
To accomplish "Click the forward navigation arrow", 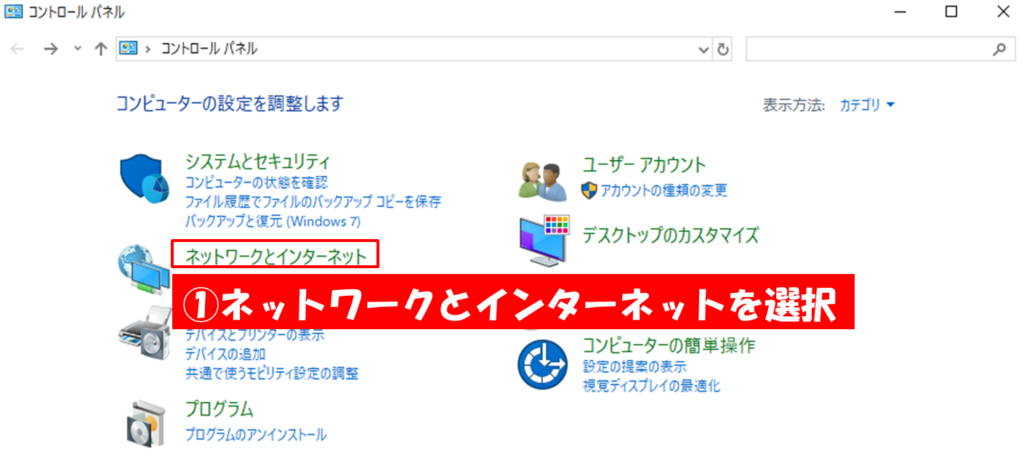I will (50, 49).
